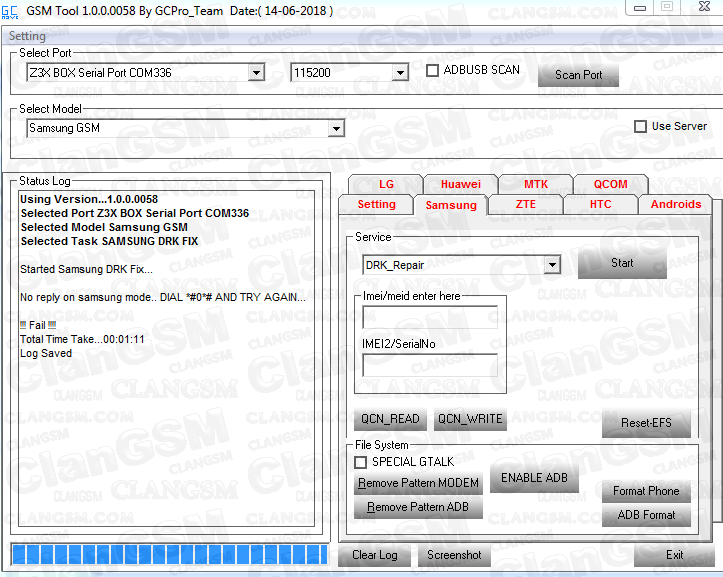Check the SPECIAL GTALK checkbox
The height and width of the screenshot is (577, 723).
tap(361, 462)
